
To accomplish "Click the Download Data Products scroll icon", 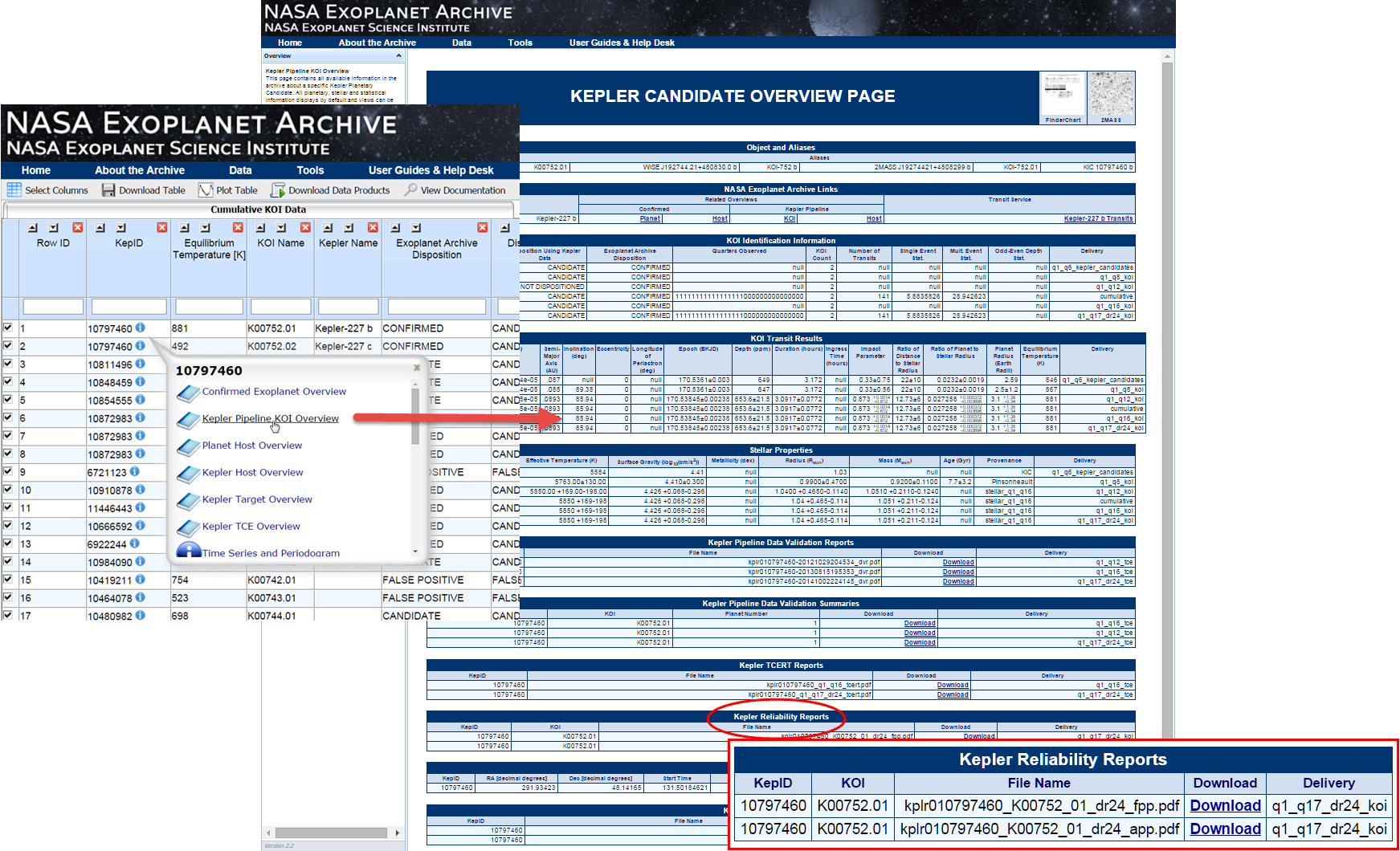I will click(x=278, y=189).
